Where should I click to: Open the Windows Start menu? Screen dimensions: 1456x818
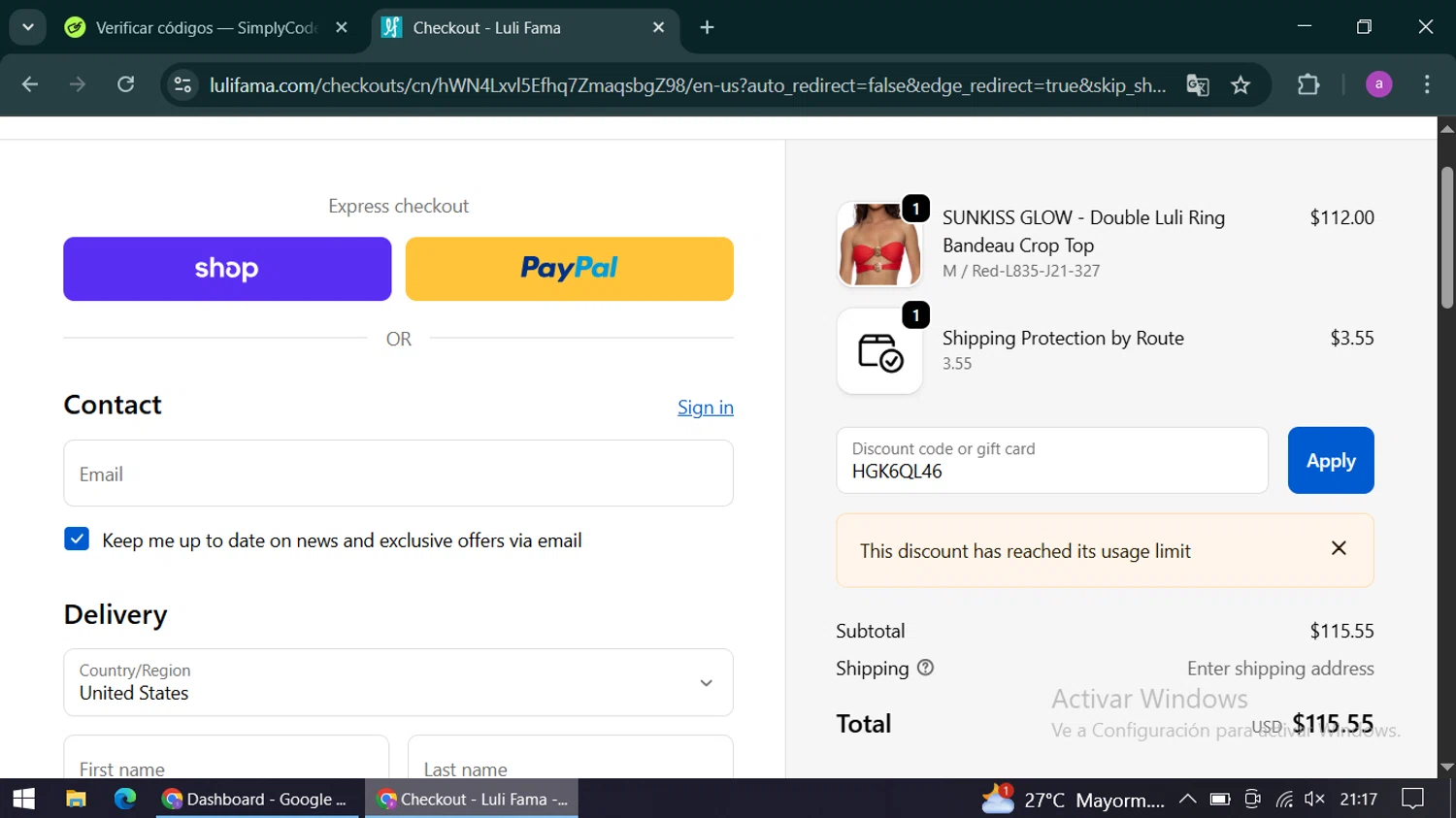(23, 799)
